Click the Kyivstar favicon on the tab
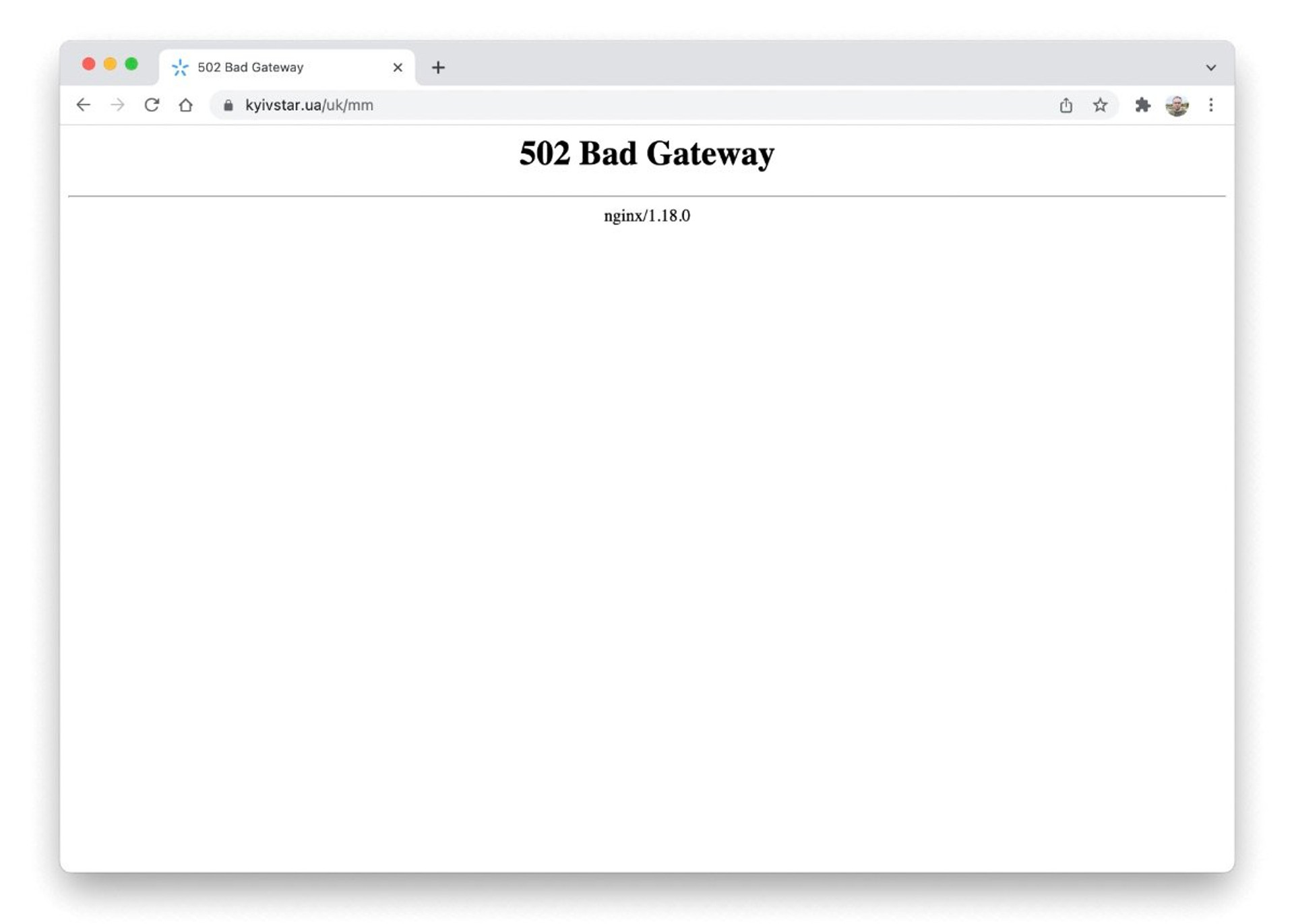1294x924 pixels. pyautogui.click(x=180, y=67)
